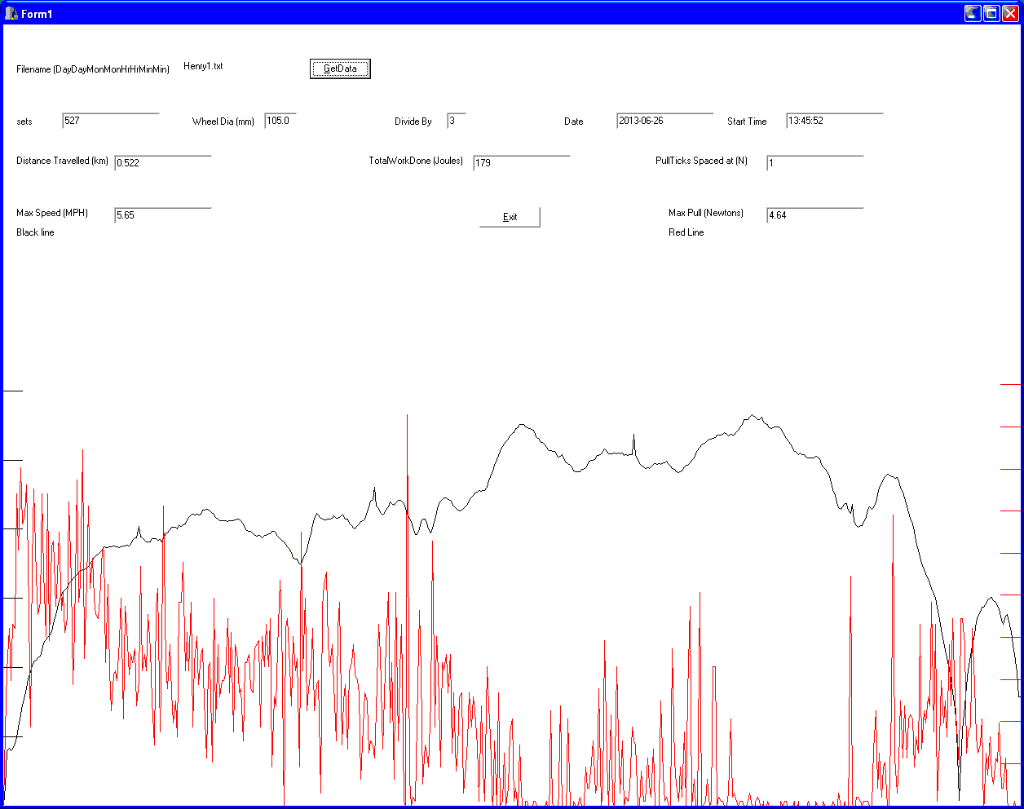Click the TotalWorkDone (Joules) label
1024x809 pixels.
point(415,161)
